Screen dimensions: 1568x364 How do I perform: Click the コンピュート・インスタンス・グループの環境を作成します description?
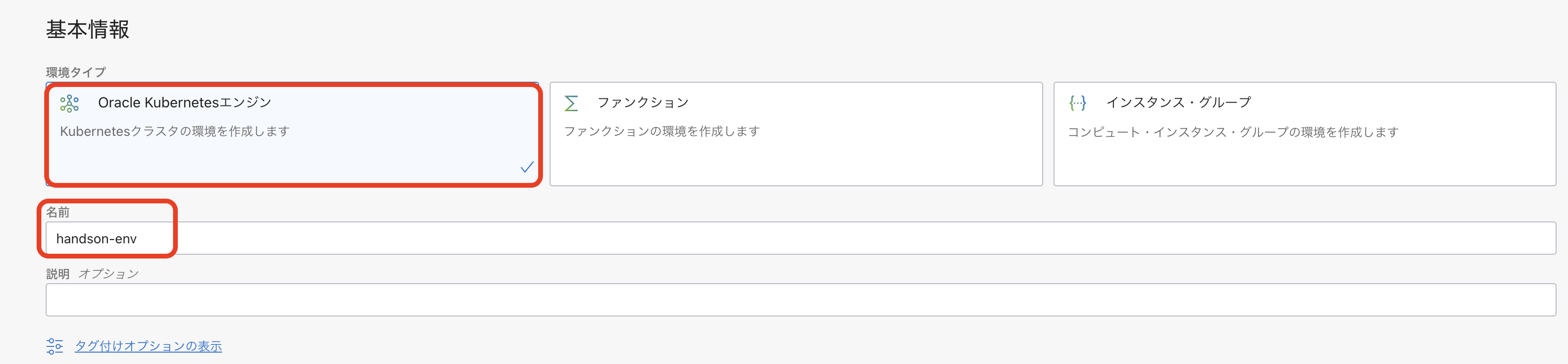click(x=1233, y=132)
